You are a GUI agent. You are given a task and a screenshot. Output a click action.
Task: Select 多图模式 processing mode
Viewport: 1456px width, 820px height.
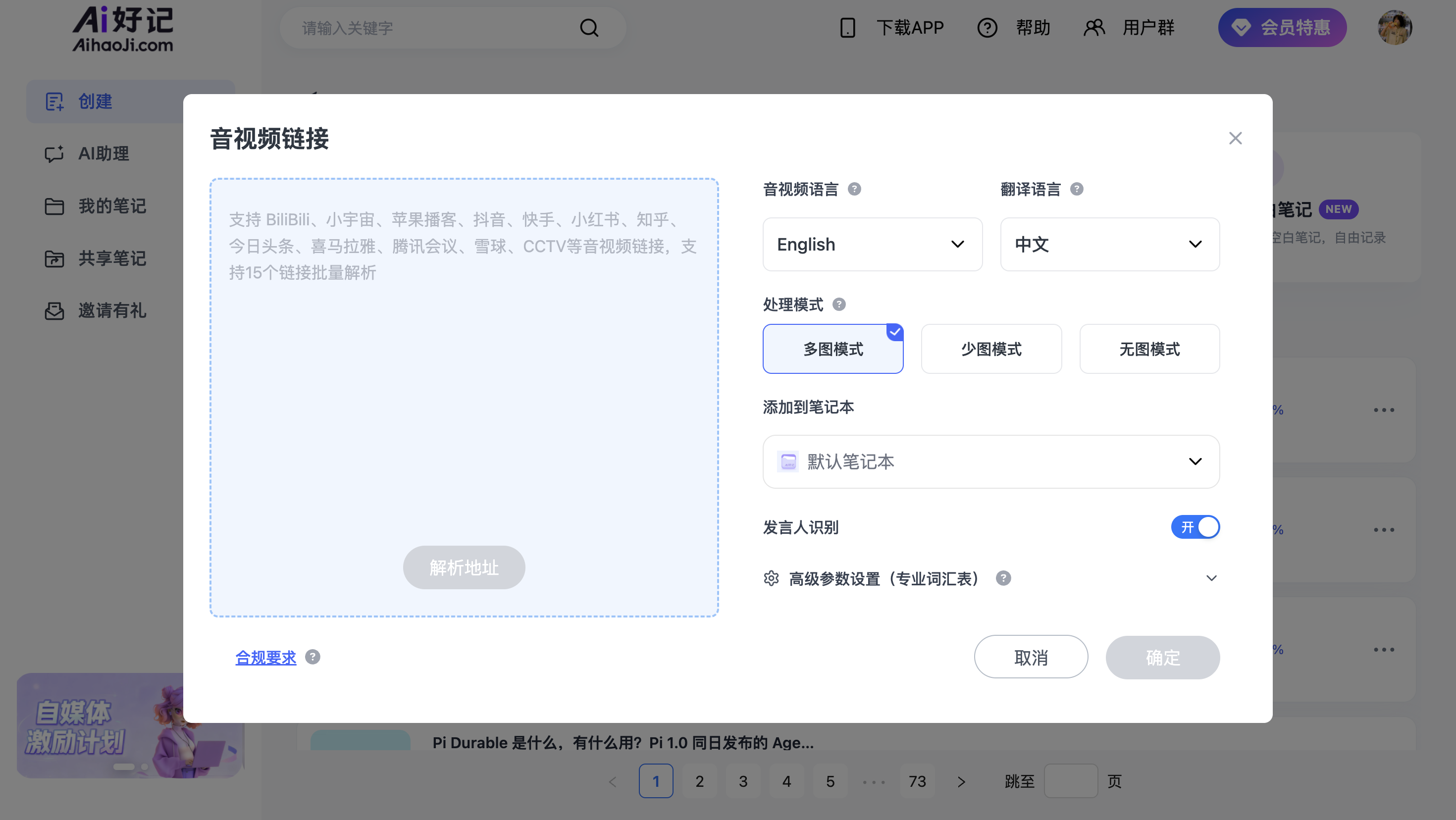[x=832, y=349]
